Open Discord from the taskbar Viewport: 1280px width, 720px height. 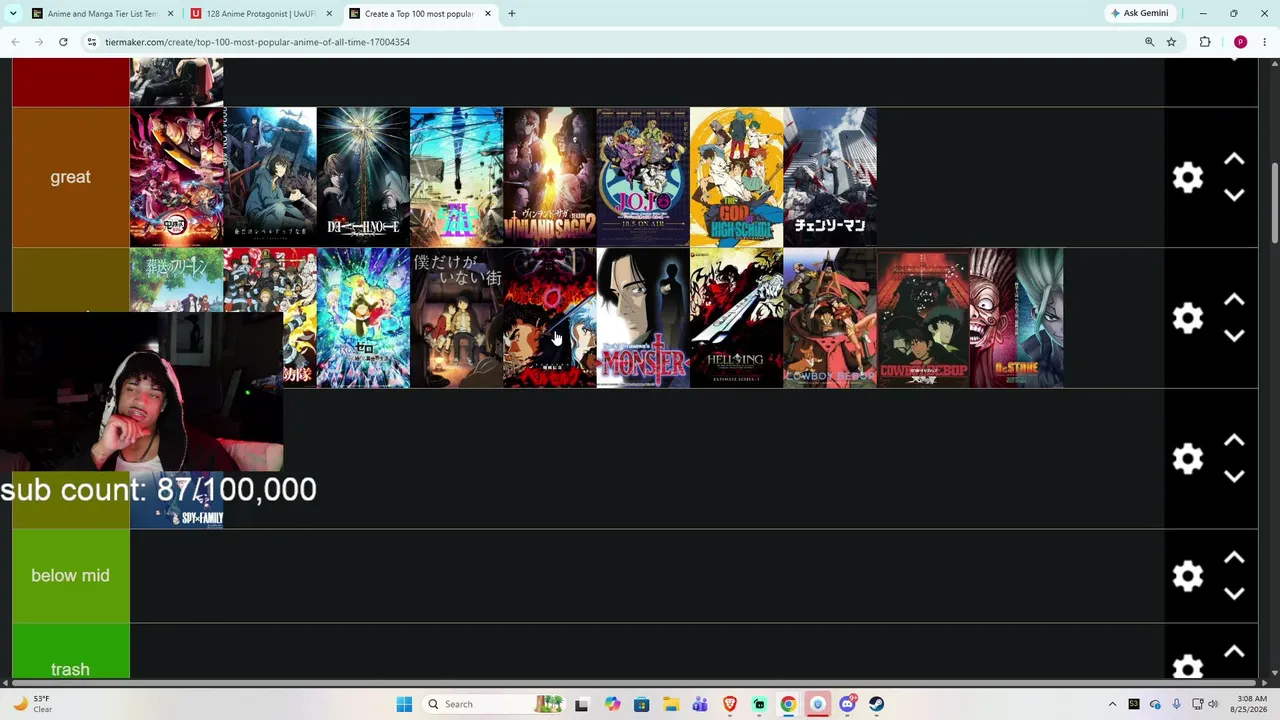coord(847,704)
